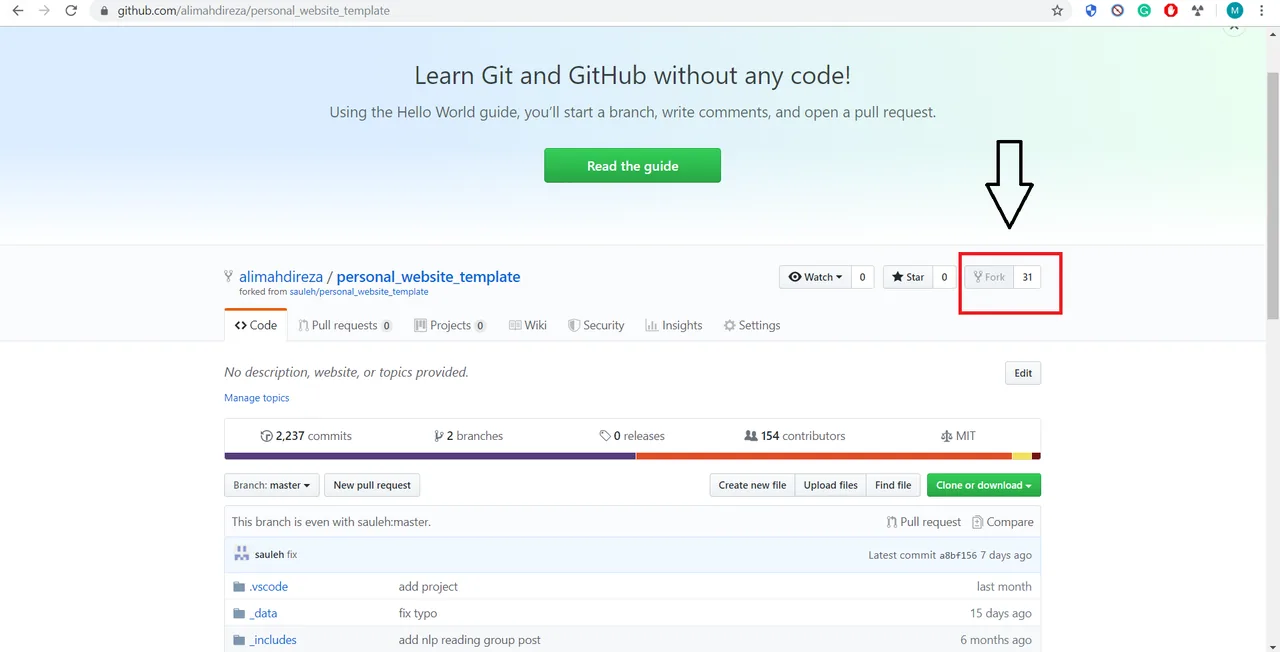Click the folder icon beside _includes
1280x652 pixels.
tap(239, 640)
